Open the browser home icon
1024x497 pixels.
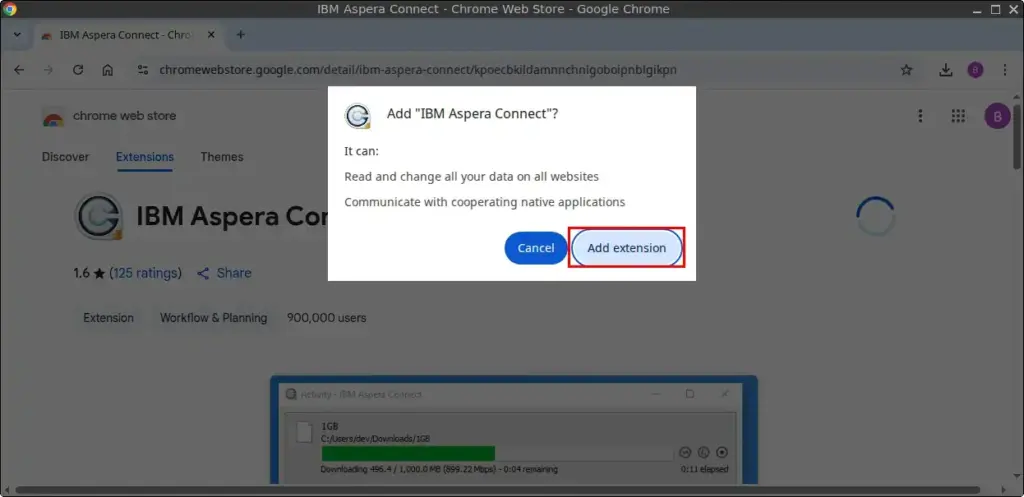[108, 70]
